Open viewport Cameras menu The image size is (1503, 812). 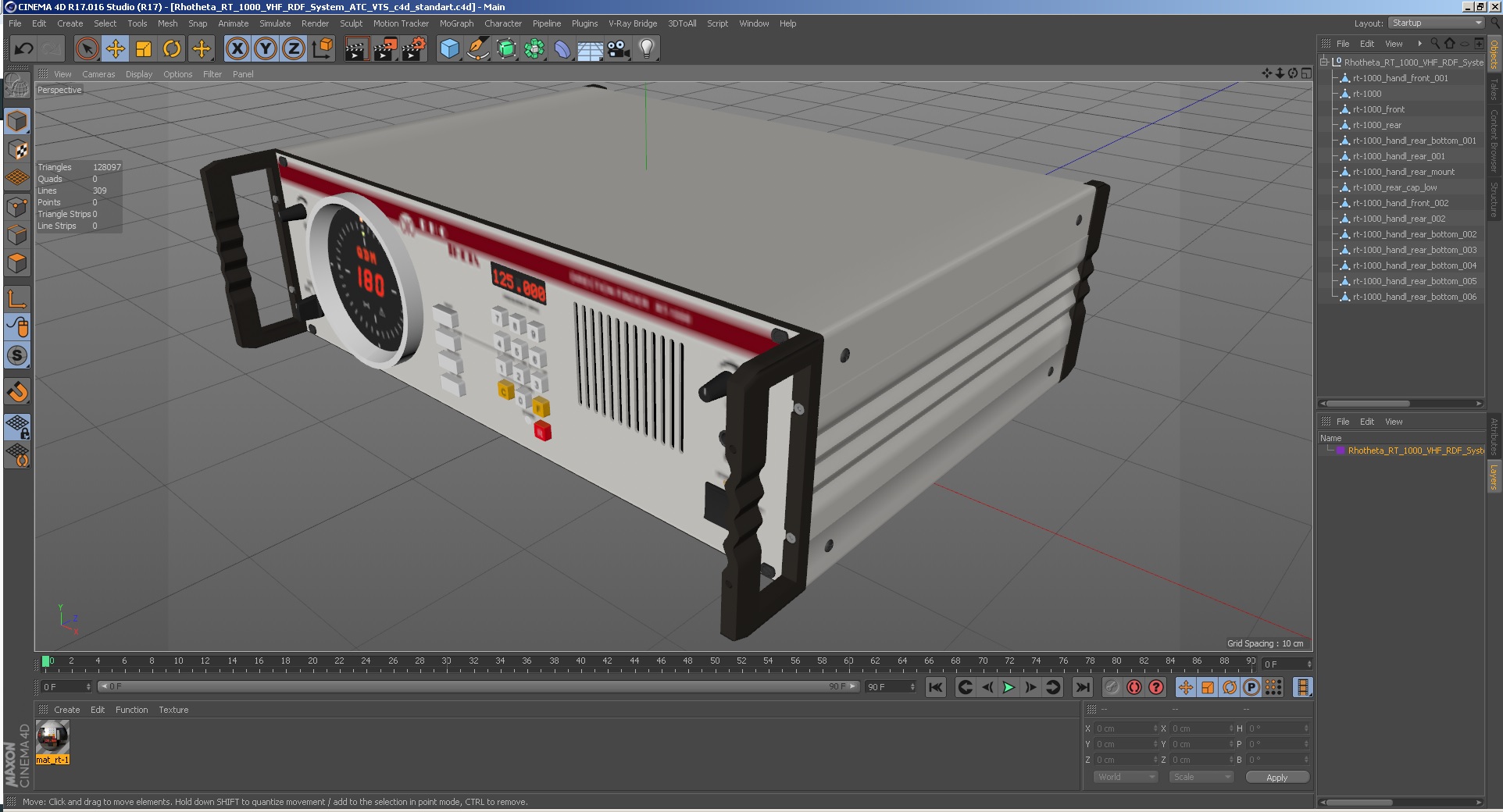coord(98,74)
